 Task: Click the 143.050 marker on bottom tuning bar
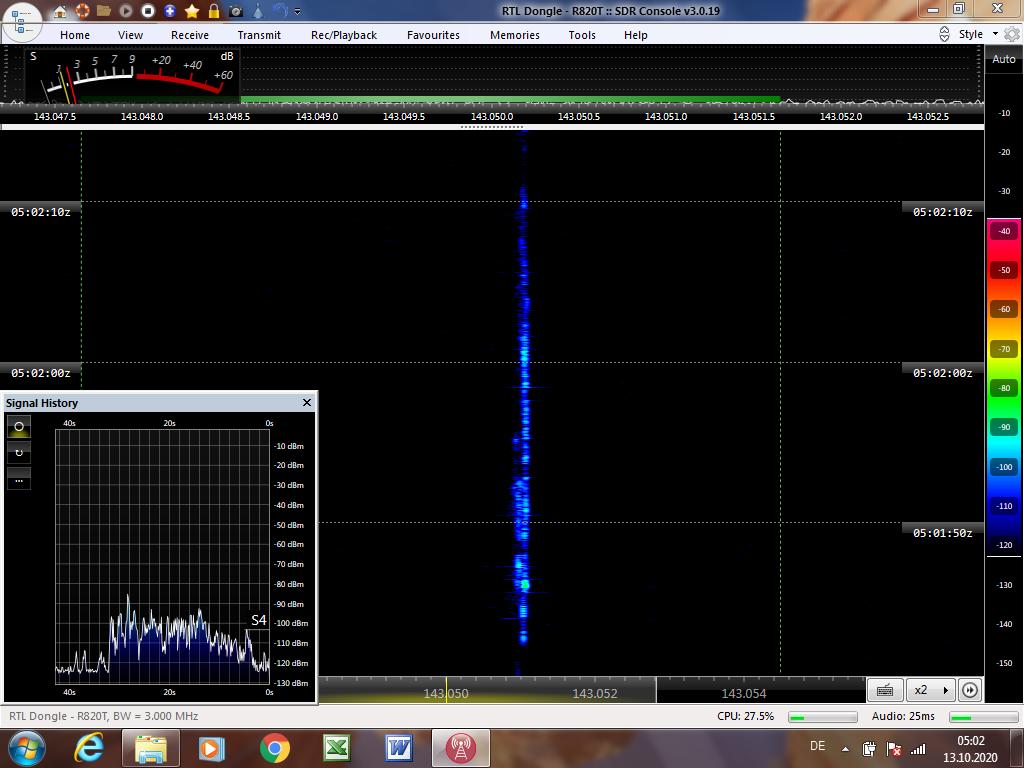(446, 693)
